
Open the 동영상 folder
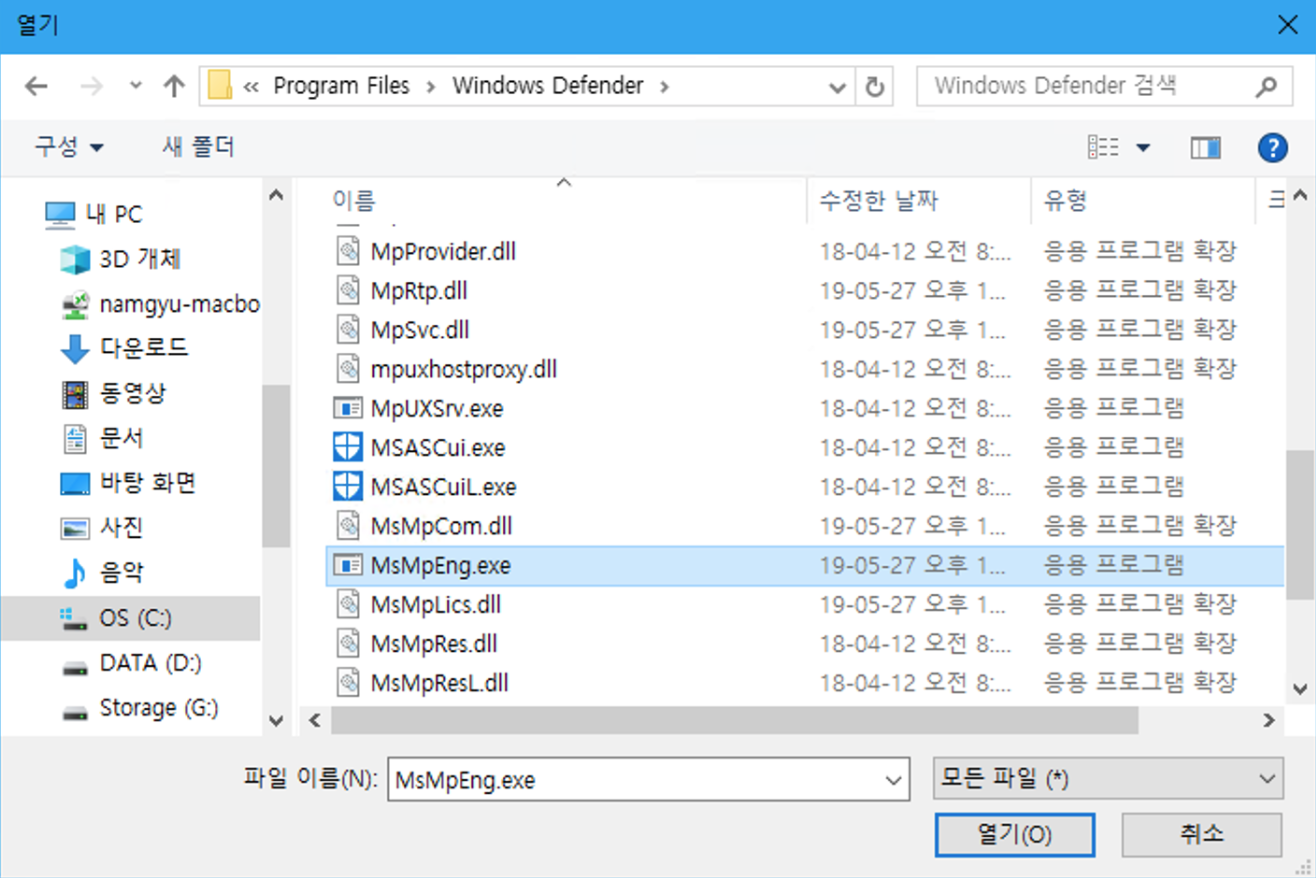(113, 393)
